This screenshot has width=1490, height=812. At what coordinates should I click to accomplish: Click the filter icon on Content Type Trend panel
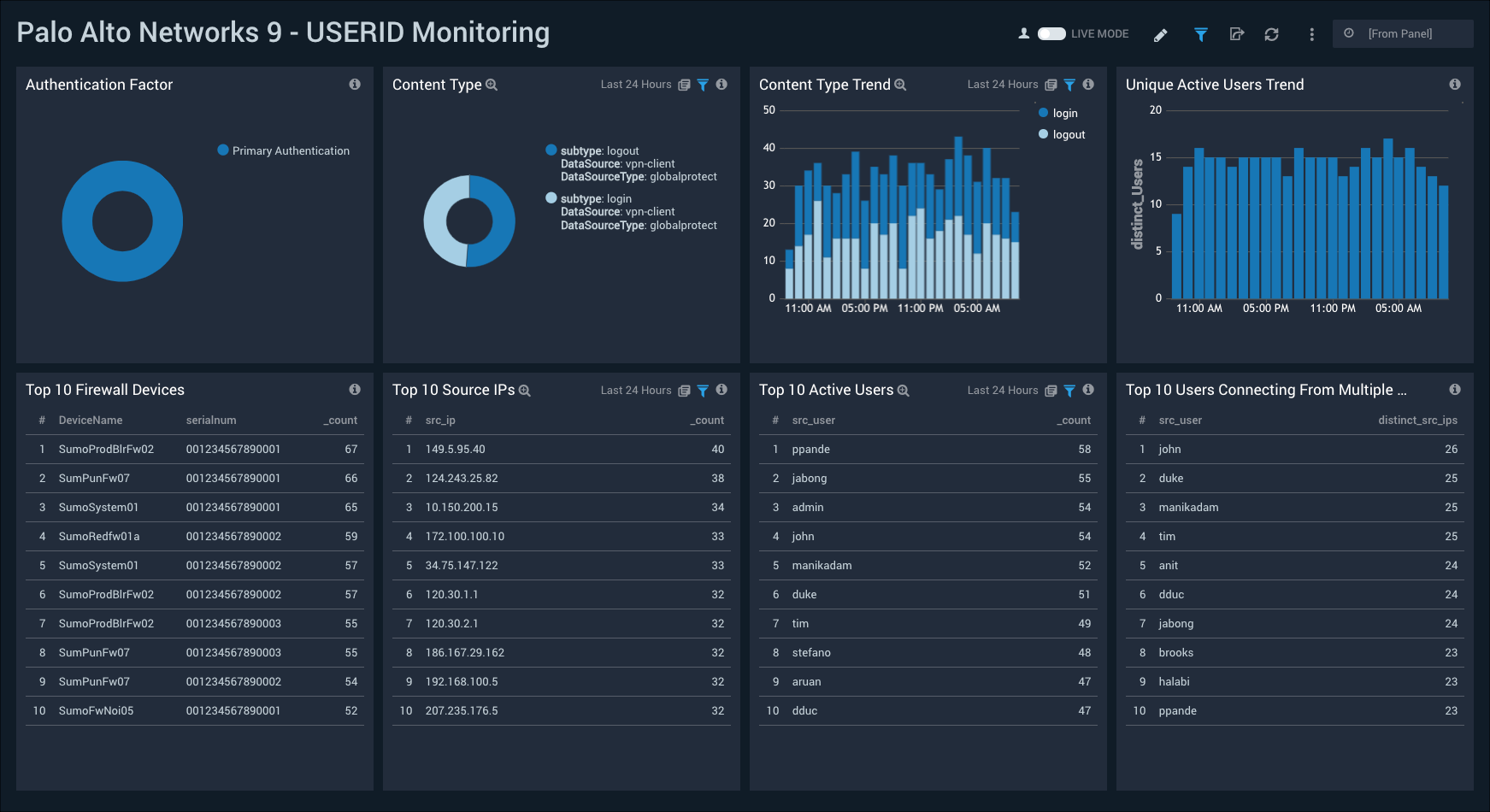[x=1069, y=85]
